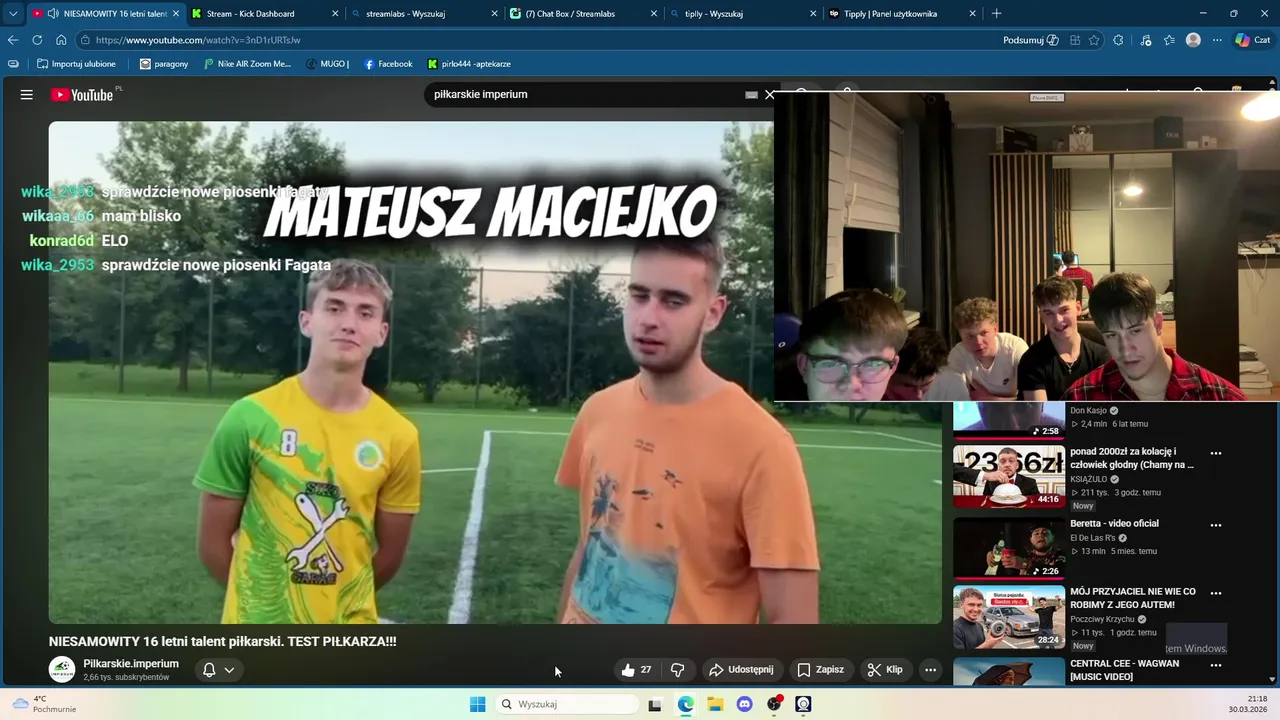This screenshot has height=720, width=1280.
Task: Focus the YouTube search field
Action: click(x=585, y=94)
